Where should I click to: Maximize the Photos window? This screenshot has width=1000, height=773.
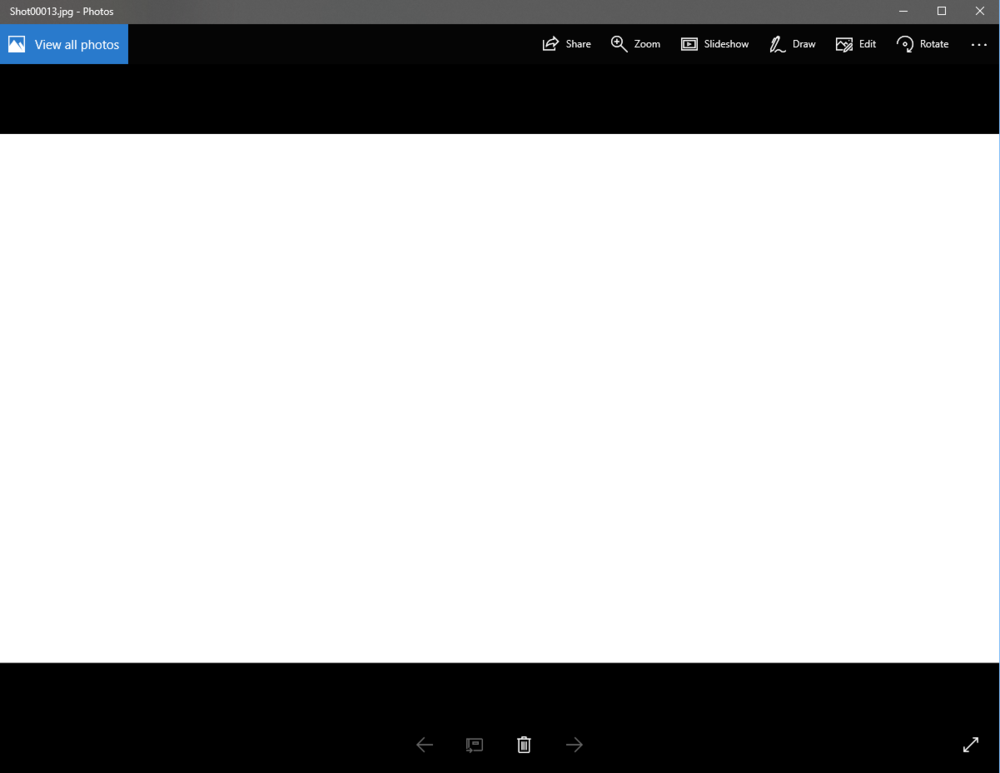tap(941, 11)
